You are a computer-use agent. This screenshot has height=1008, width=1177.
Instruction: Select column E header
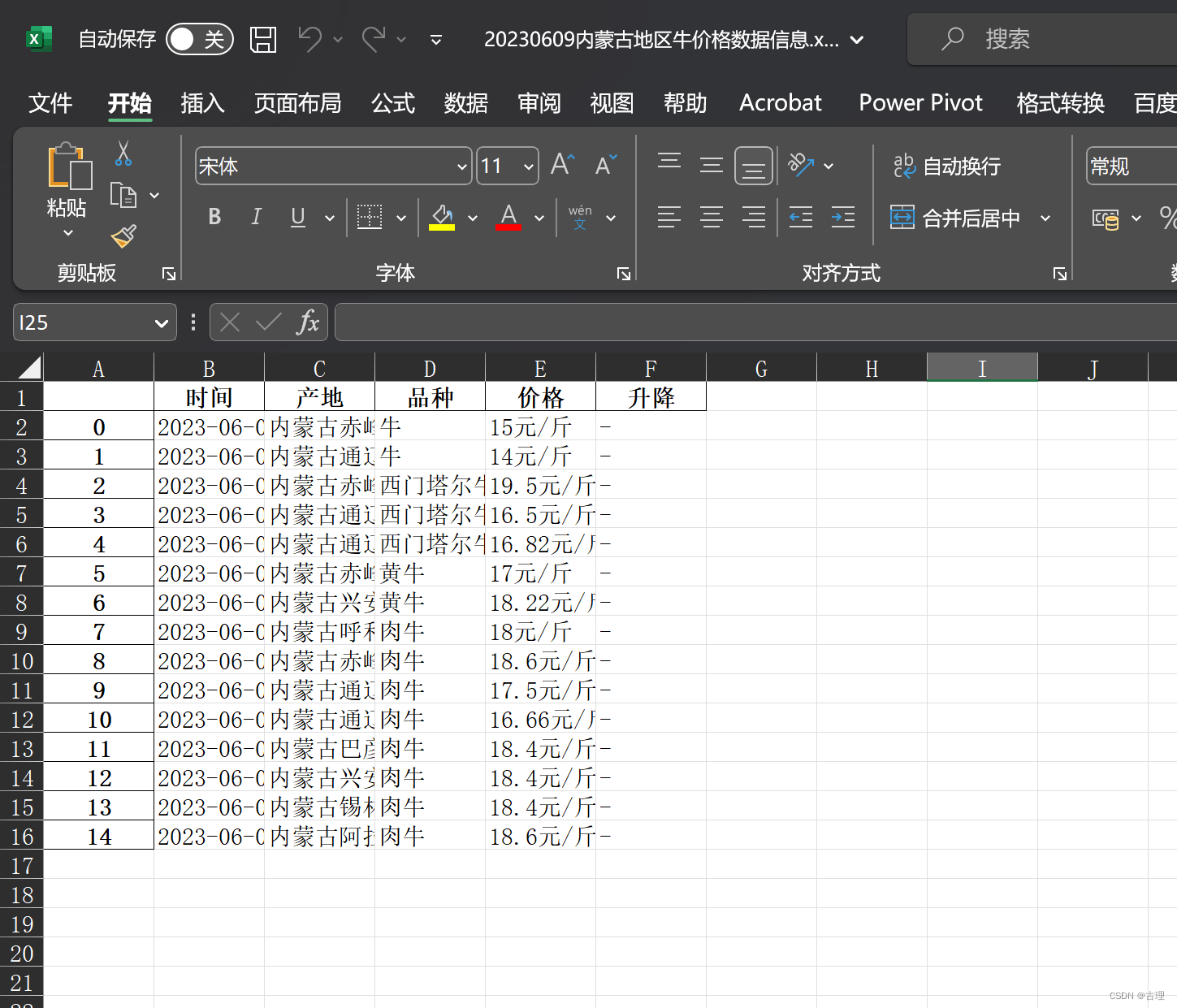click(540, 369)
